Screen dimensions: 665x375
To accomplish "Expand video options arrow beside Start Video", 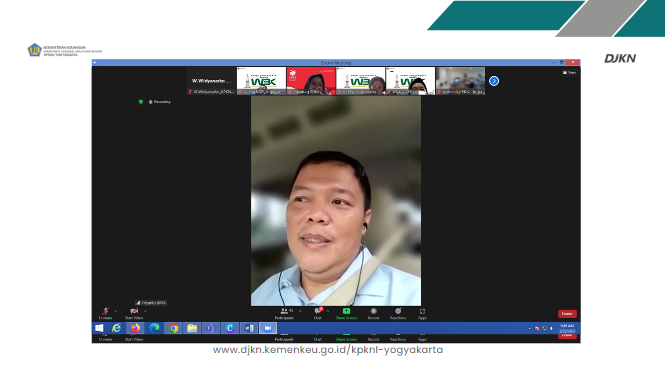I will pyautogui.click(x=145, y=311).
